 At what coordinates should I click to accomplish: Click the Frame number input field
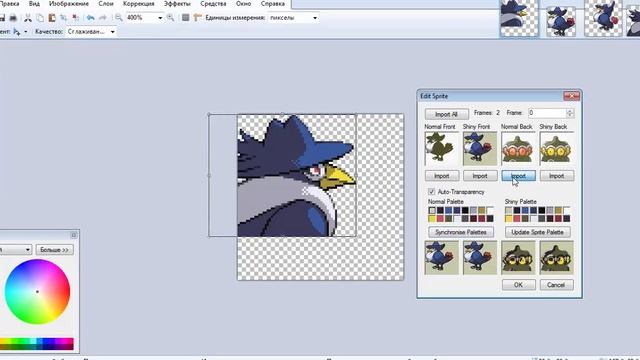tap(547, 113)
